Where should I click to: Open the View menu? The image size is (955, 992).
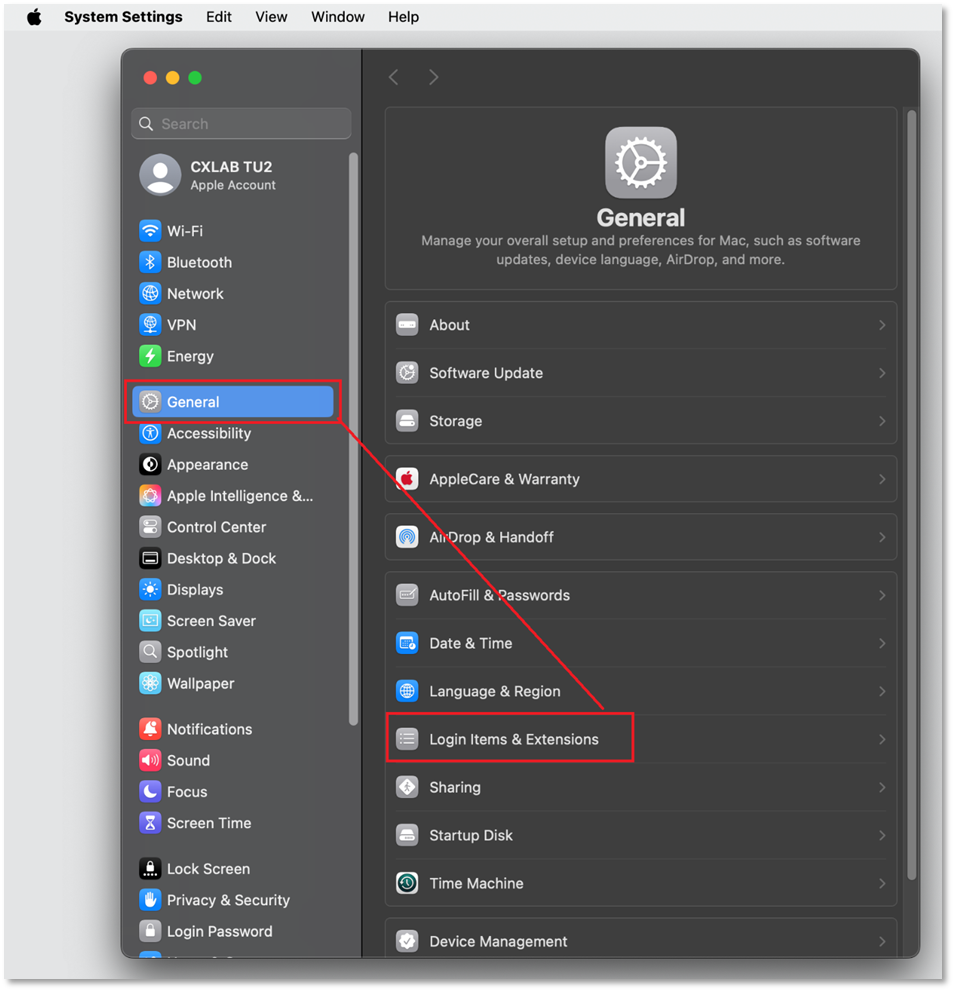click(x=271, y=17)
